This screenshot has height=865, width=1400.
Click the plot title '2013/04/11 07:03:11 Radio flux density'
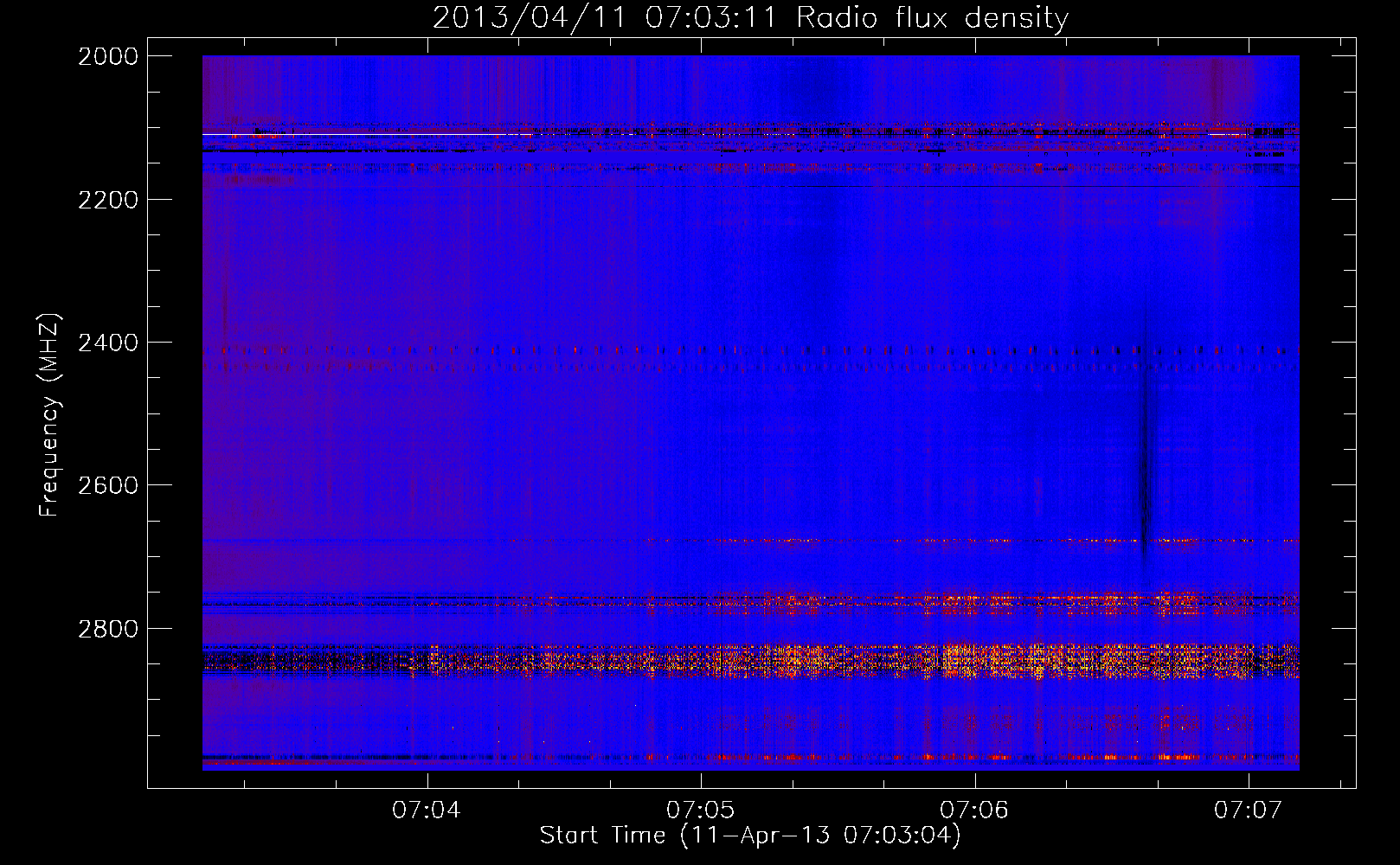coord(750,18)
